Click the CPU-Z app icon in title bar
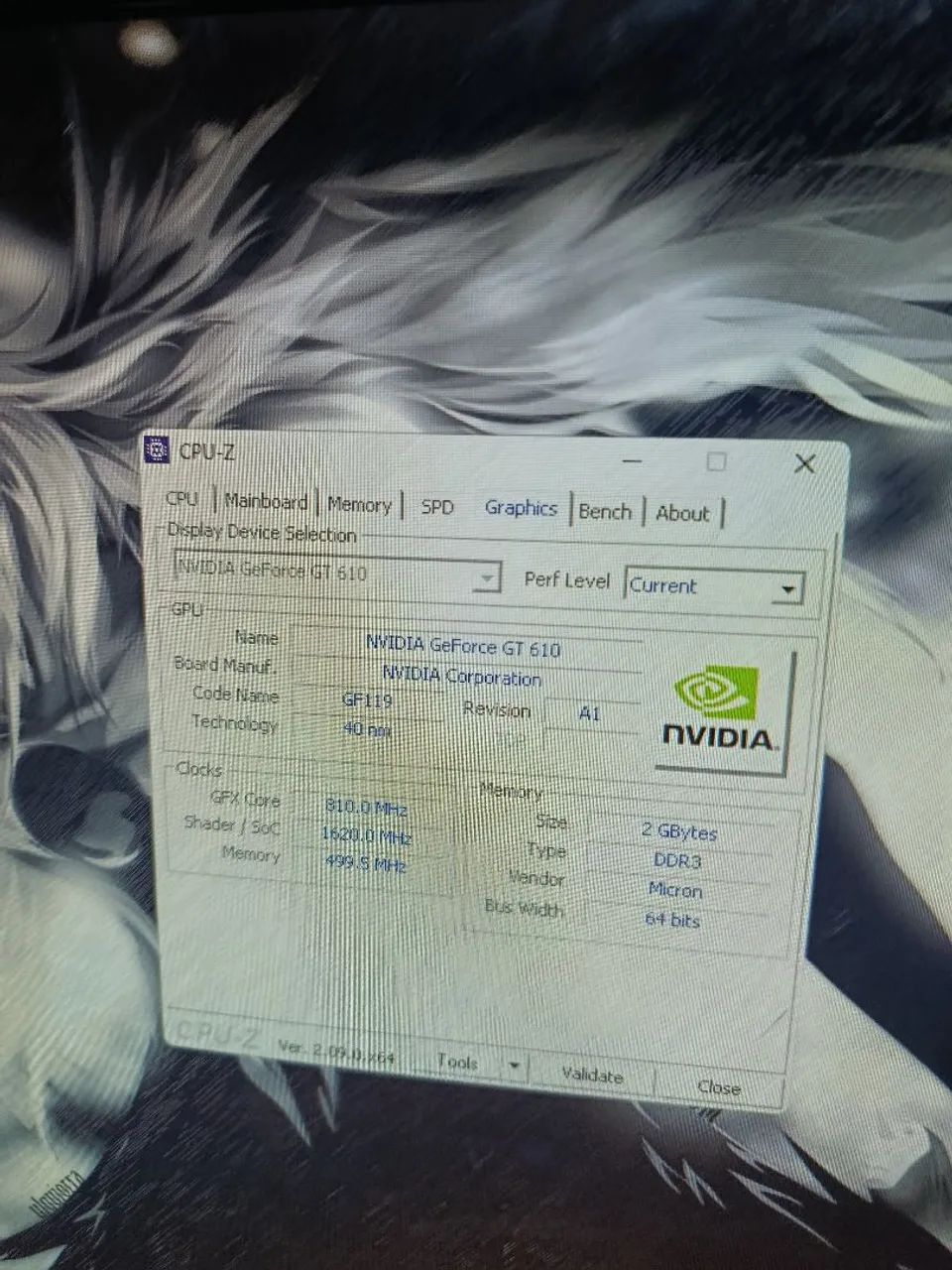Screen dimensions: 952x1270 (158, 449)
